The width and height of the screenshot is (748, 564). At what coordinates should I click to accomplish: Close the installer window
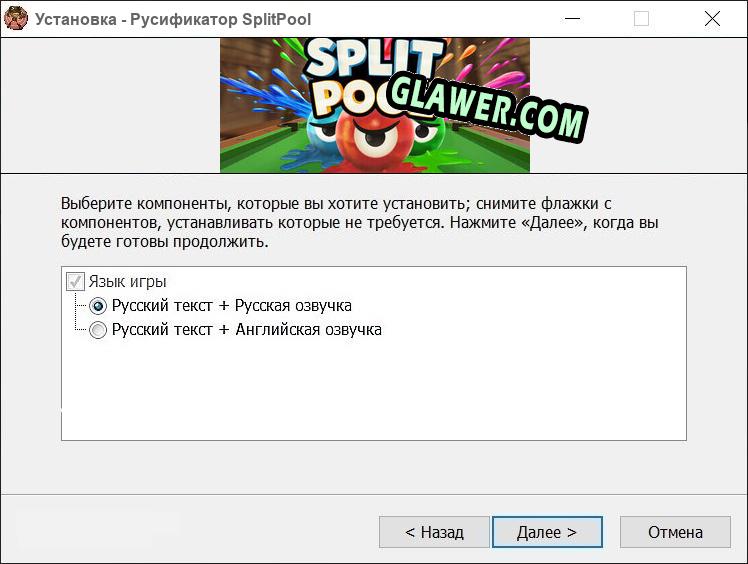click(x=712, y=19)
